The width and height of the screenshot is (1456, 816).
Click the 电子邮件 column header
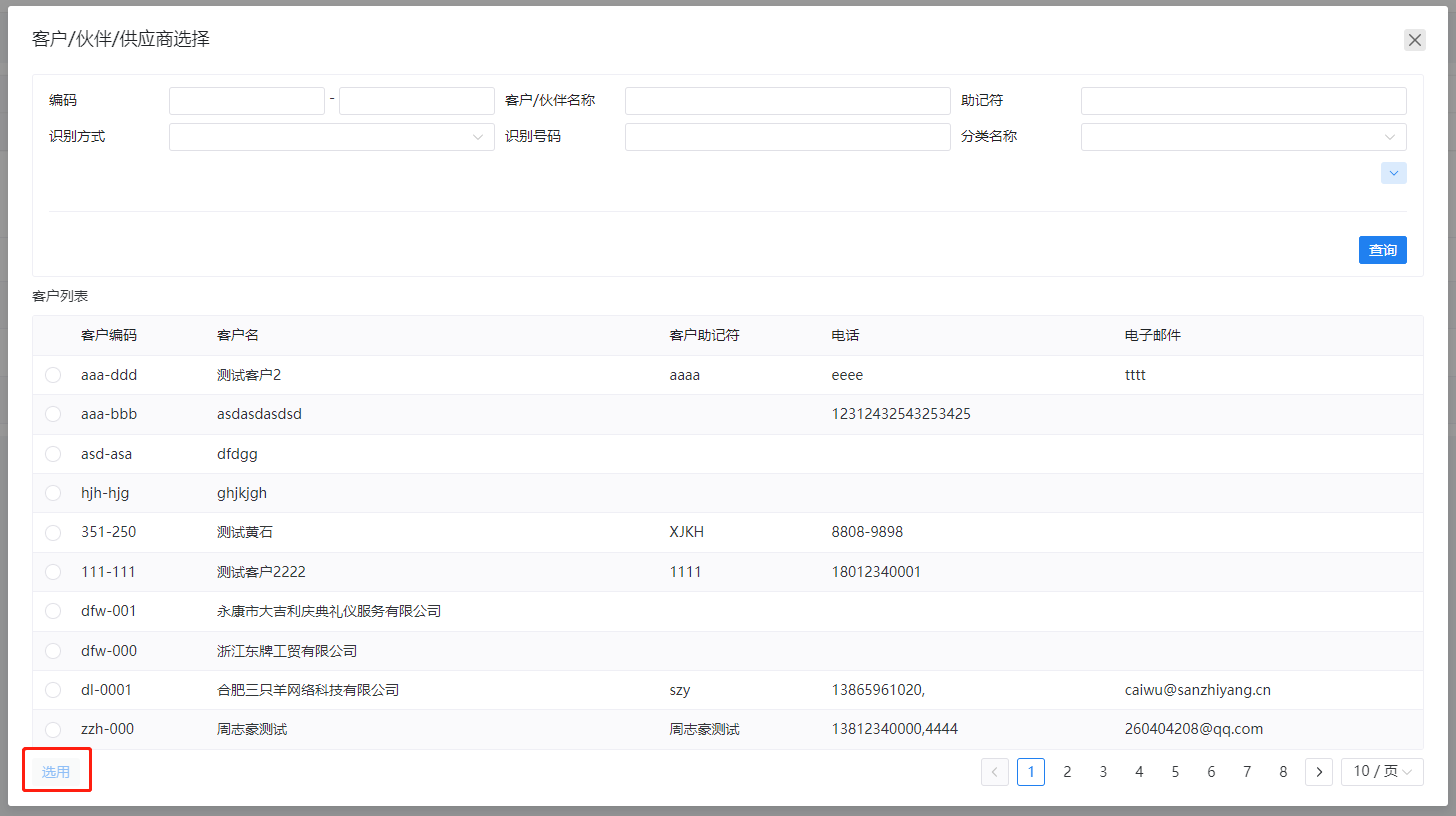click(x=1153, y=335)
